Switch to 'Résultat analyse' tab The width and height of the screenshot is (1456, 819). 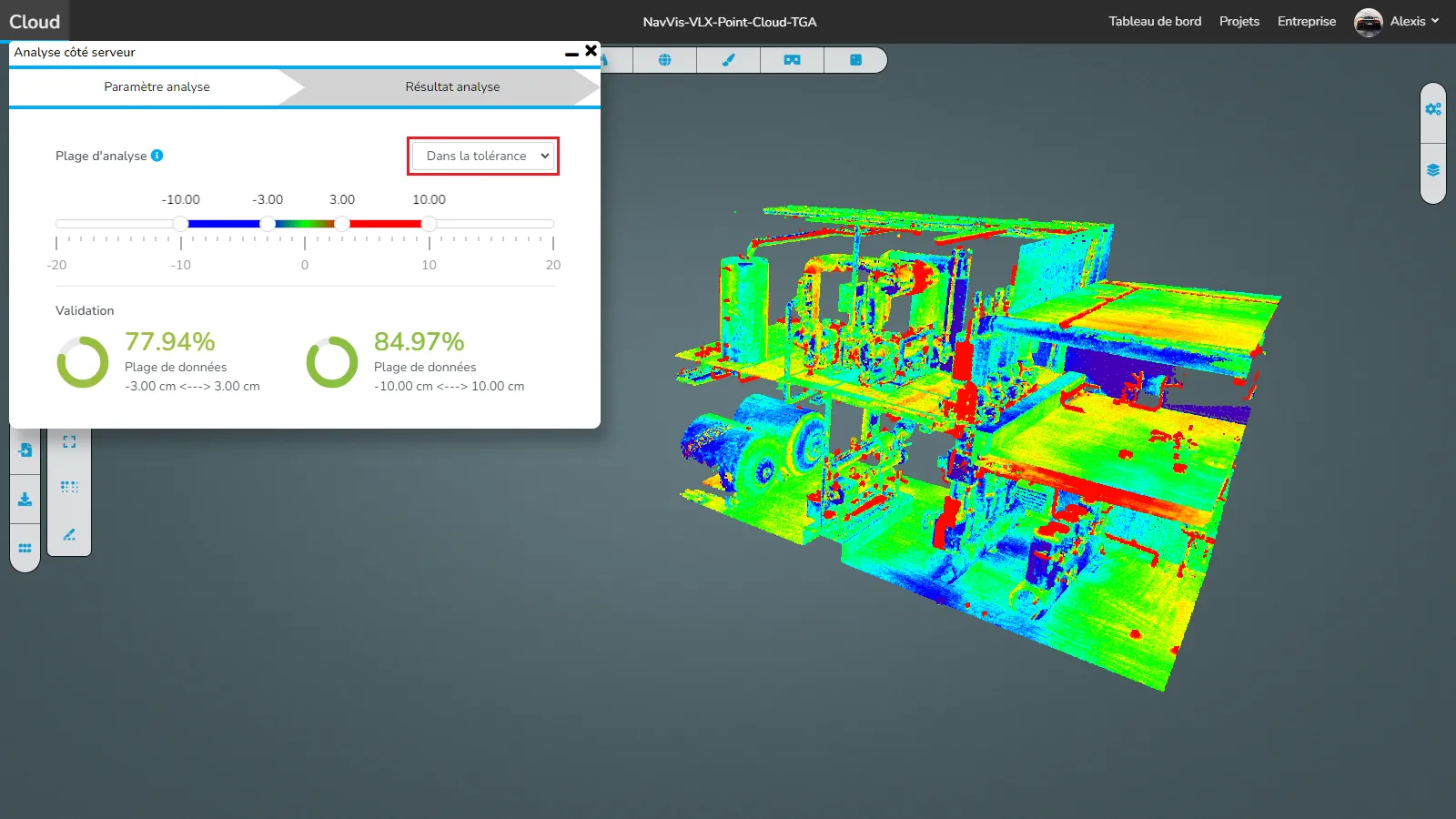[x=452, y=86]
